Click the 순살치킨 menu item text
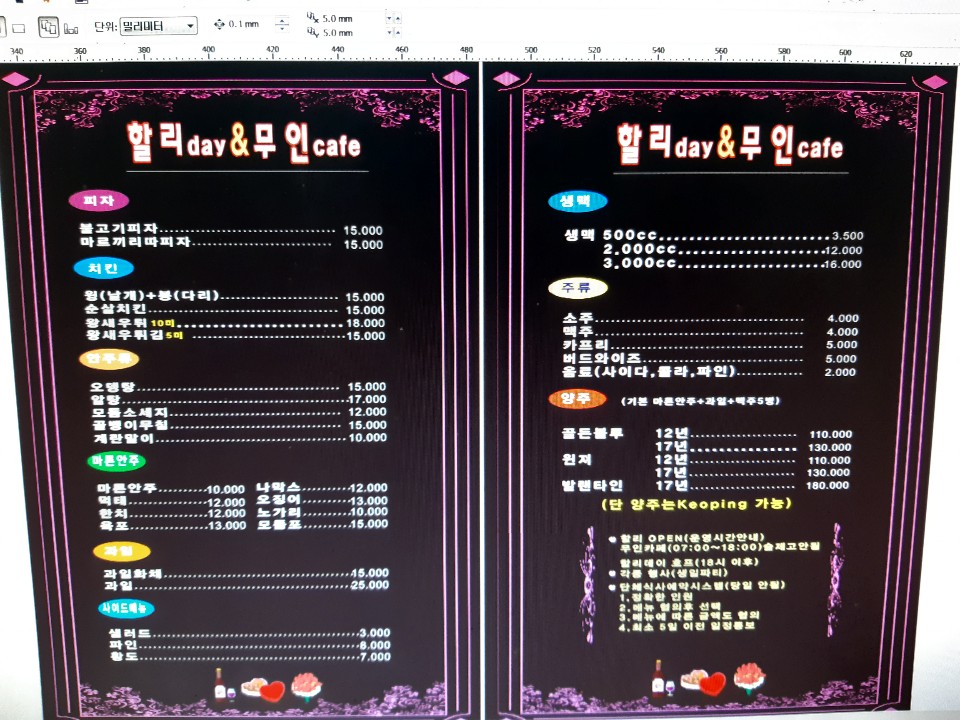Screen dimensions: 960x720 coord(115,309)
